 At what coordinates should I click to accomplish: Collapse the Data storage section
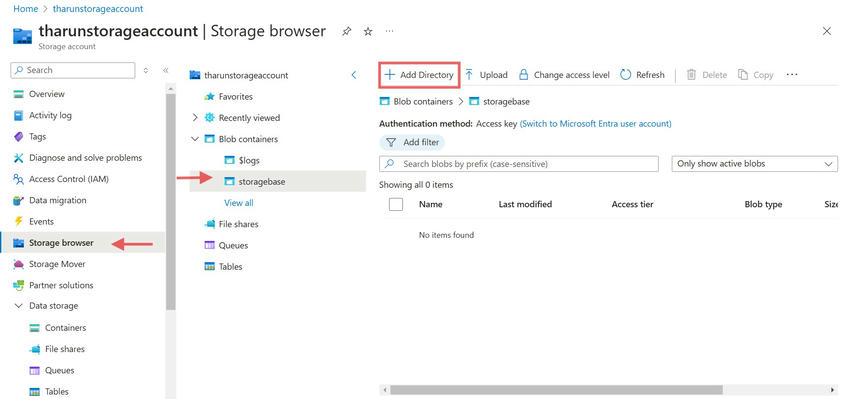(x=18, y=306)
